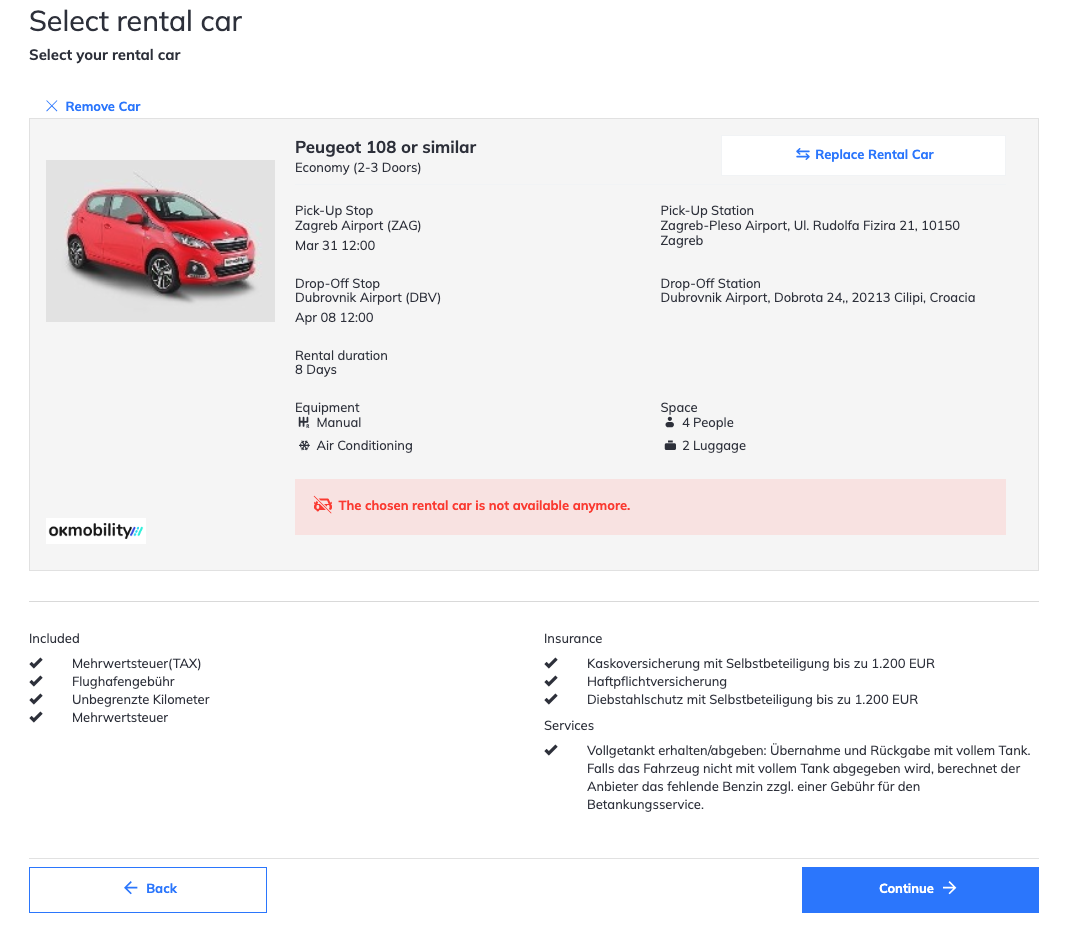Screen dimensions: 1076x934
Task: Click the crossed-out car unavailable icon
Action: pyautogui.click(x=323, y=506)
